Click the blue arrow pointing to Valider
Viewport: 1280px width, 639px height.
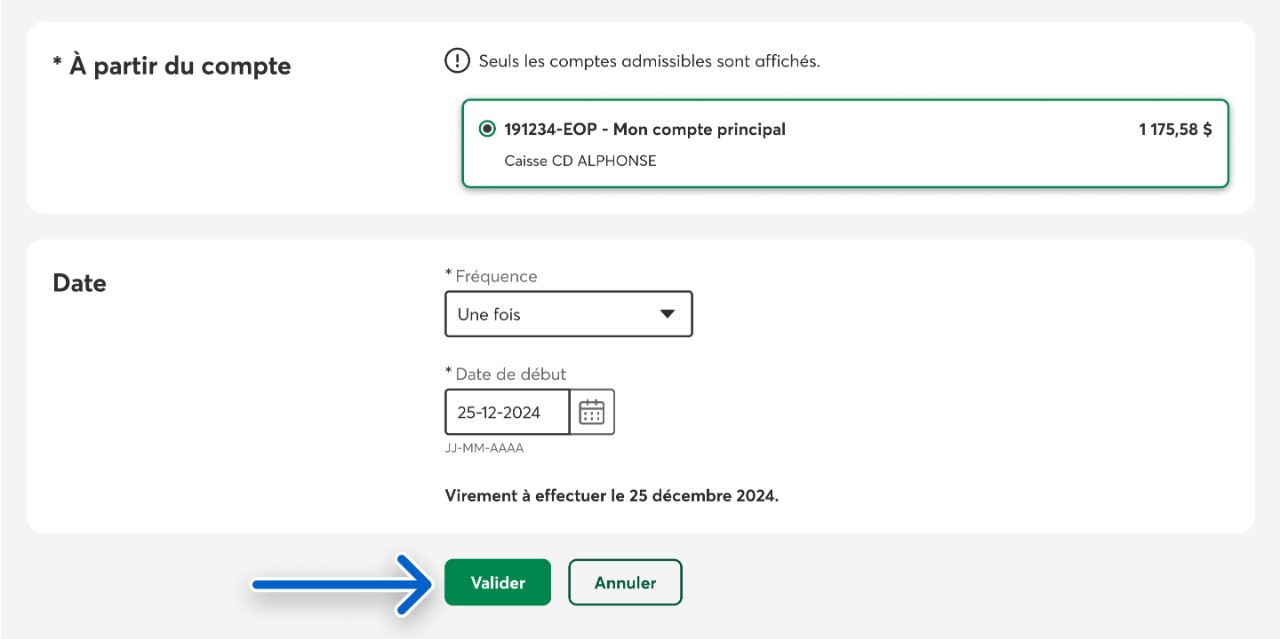340,583
